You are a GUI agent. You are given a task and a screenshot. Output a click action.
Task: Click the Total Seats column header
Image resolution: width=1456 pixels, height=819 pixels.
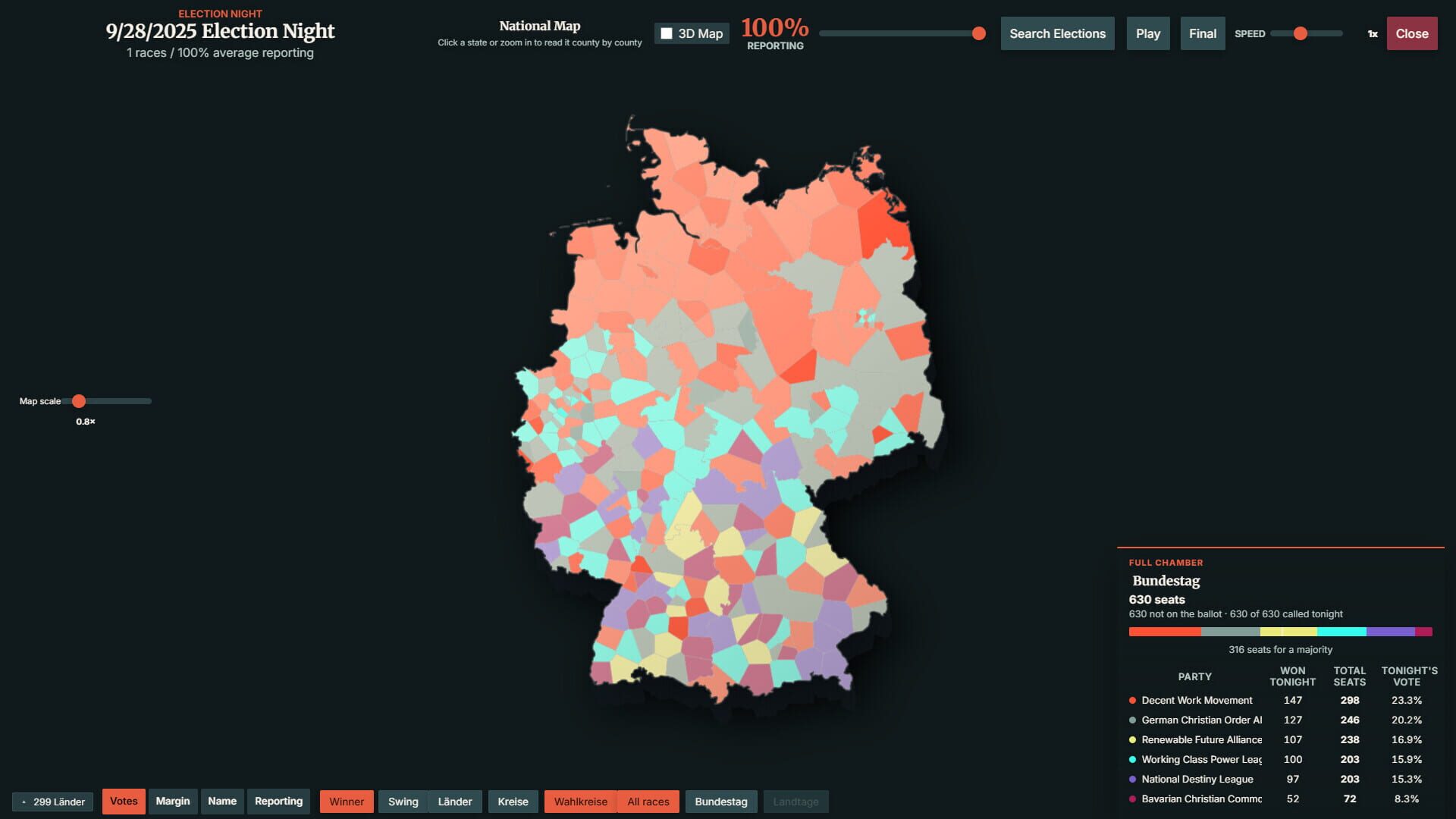point(1350,676)
